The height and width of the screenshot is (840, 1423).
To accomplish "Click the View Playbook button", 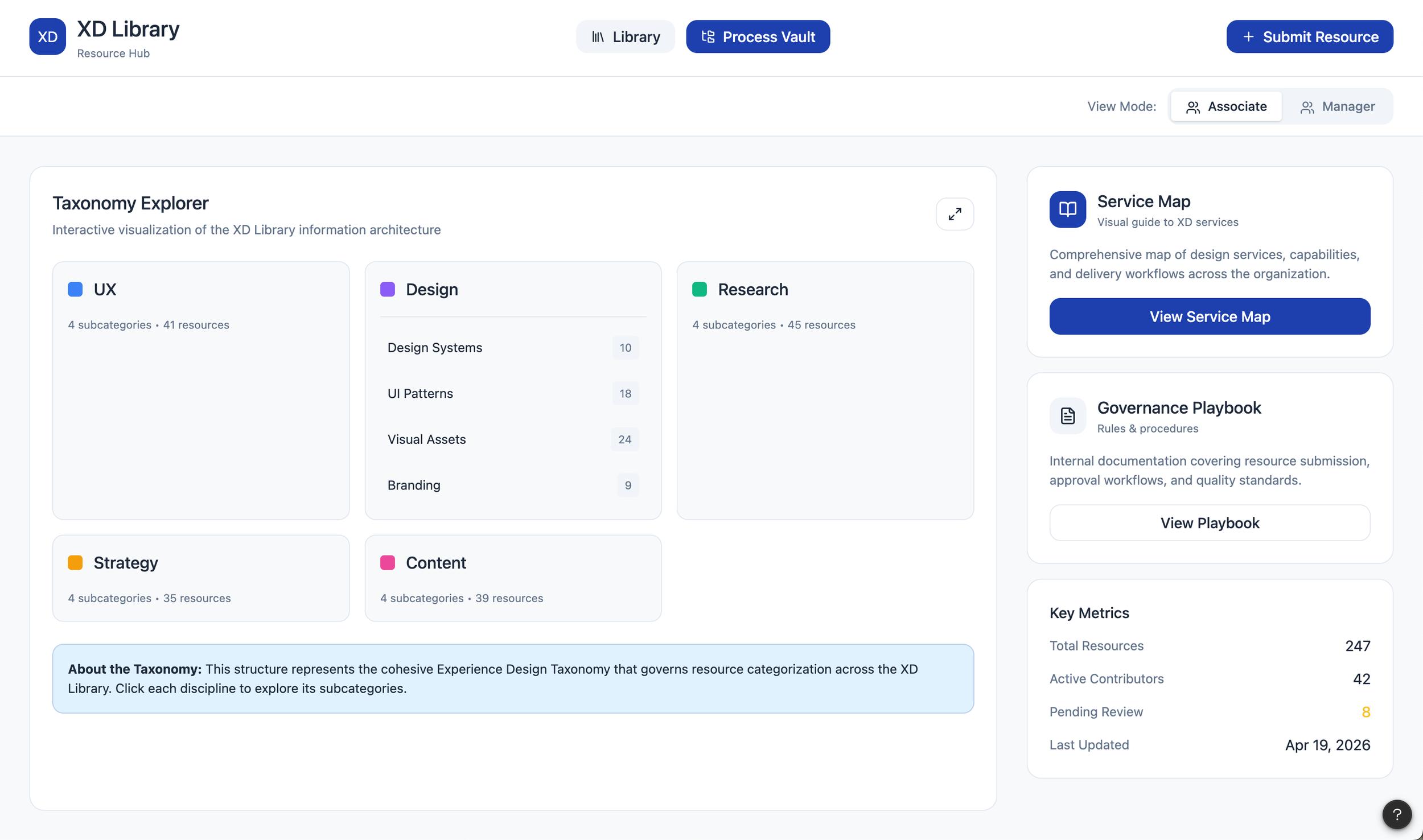I will click(x=1210, y=523).
